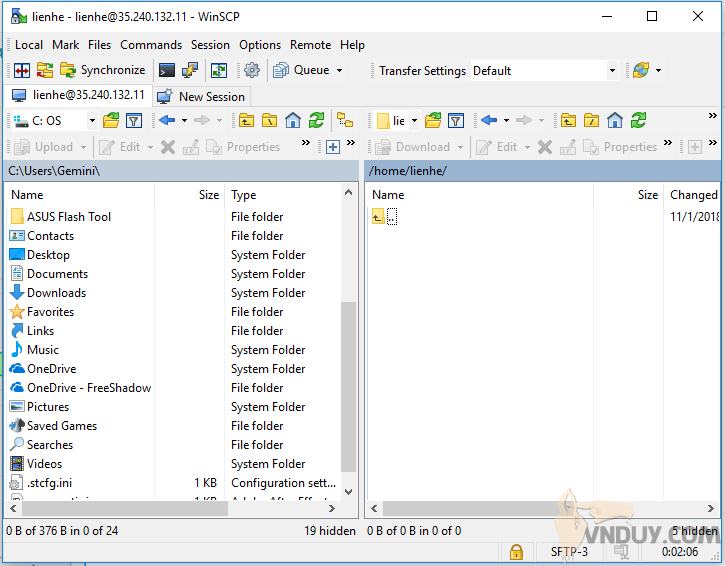Open the local panel filter icon

134,121
